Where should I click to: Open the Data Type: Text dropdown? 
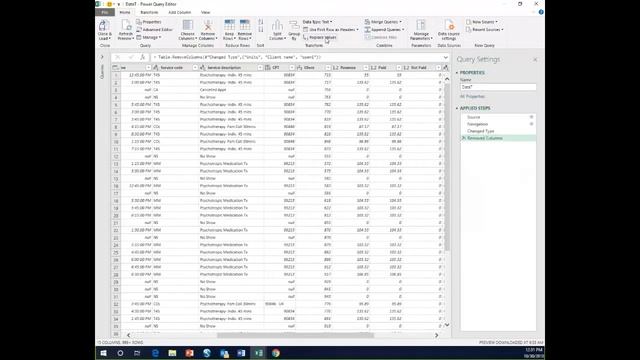point(318,22)
